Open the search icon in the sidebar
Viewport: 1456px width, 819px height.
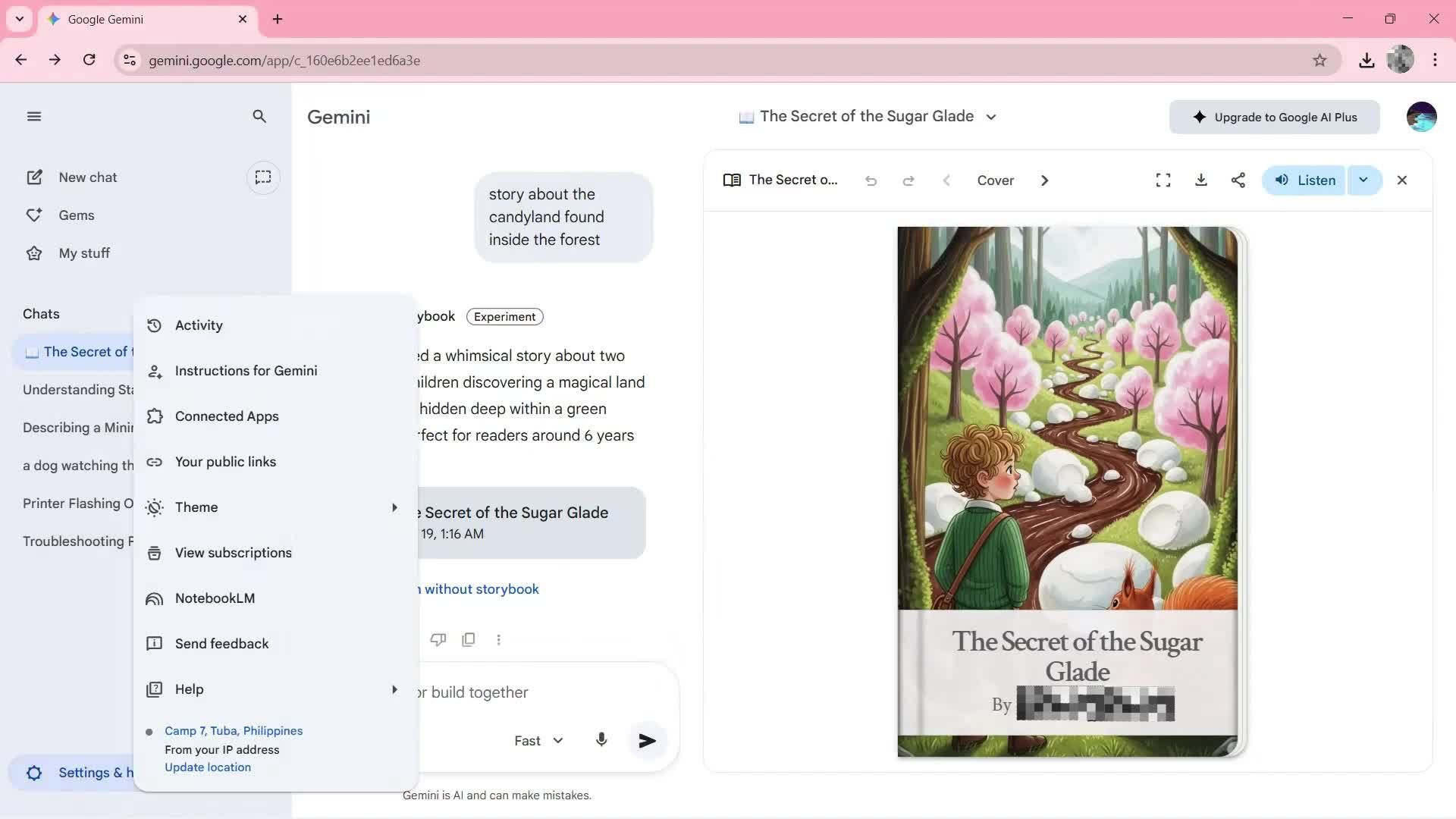[259, 117]
